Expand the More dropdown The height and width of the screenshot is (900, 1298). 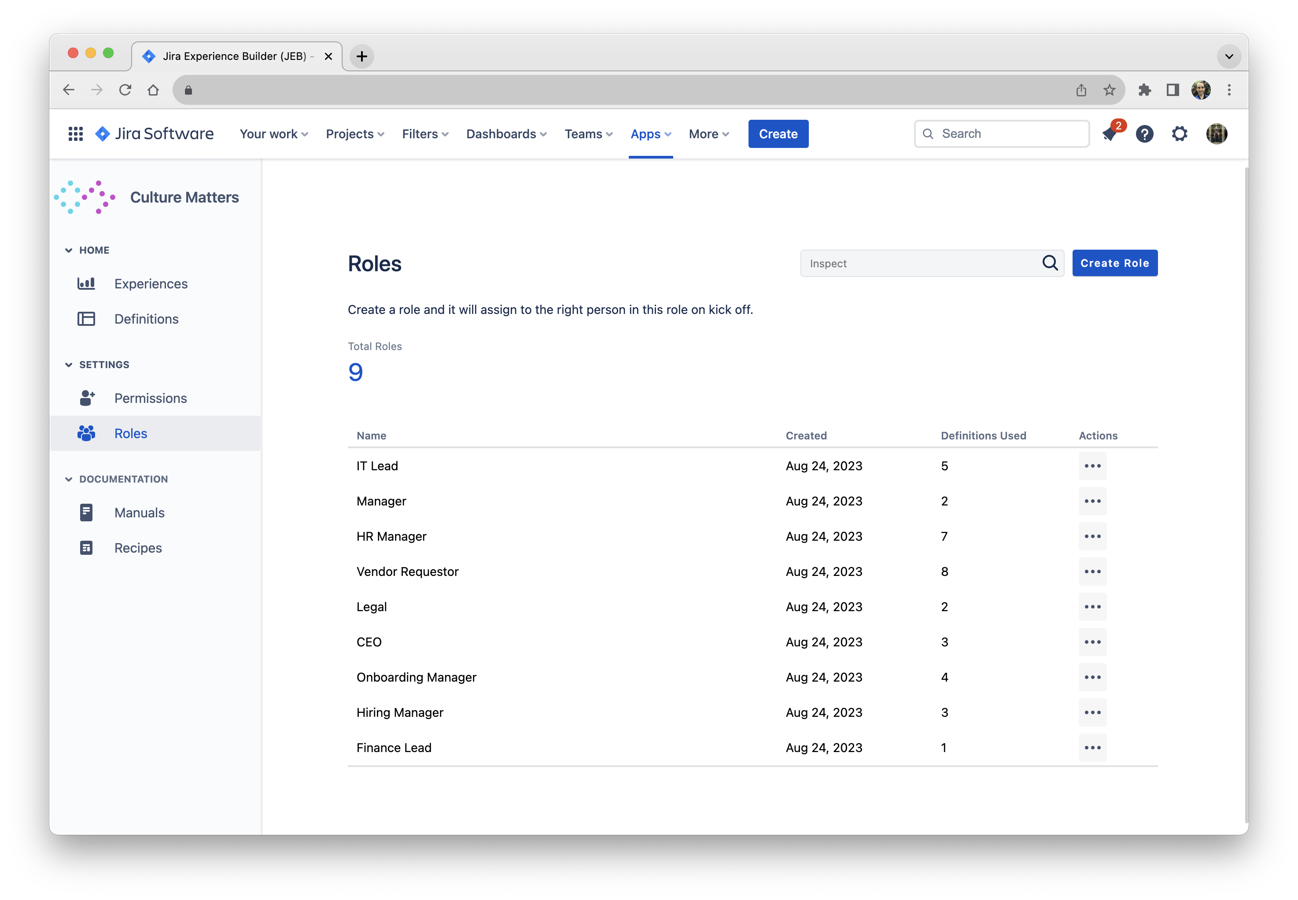click(709, 134)
